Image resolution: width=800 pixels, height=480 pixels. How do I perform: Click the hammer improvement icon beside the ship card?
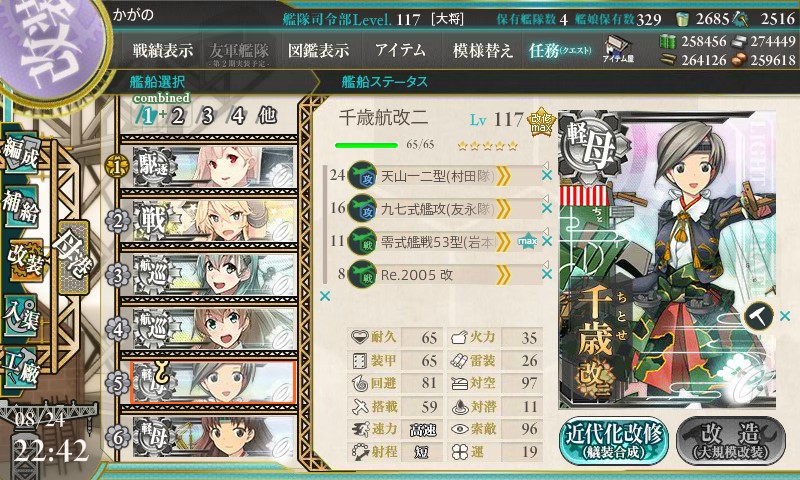[x=758, y=316]
